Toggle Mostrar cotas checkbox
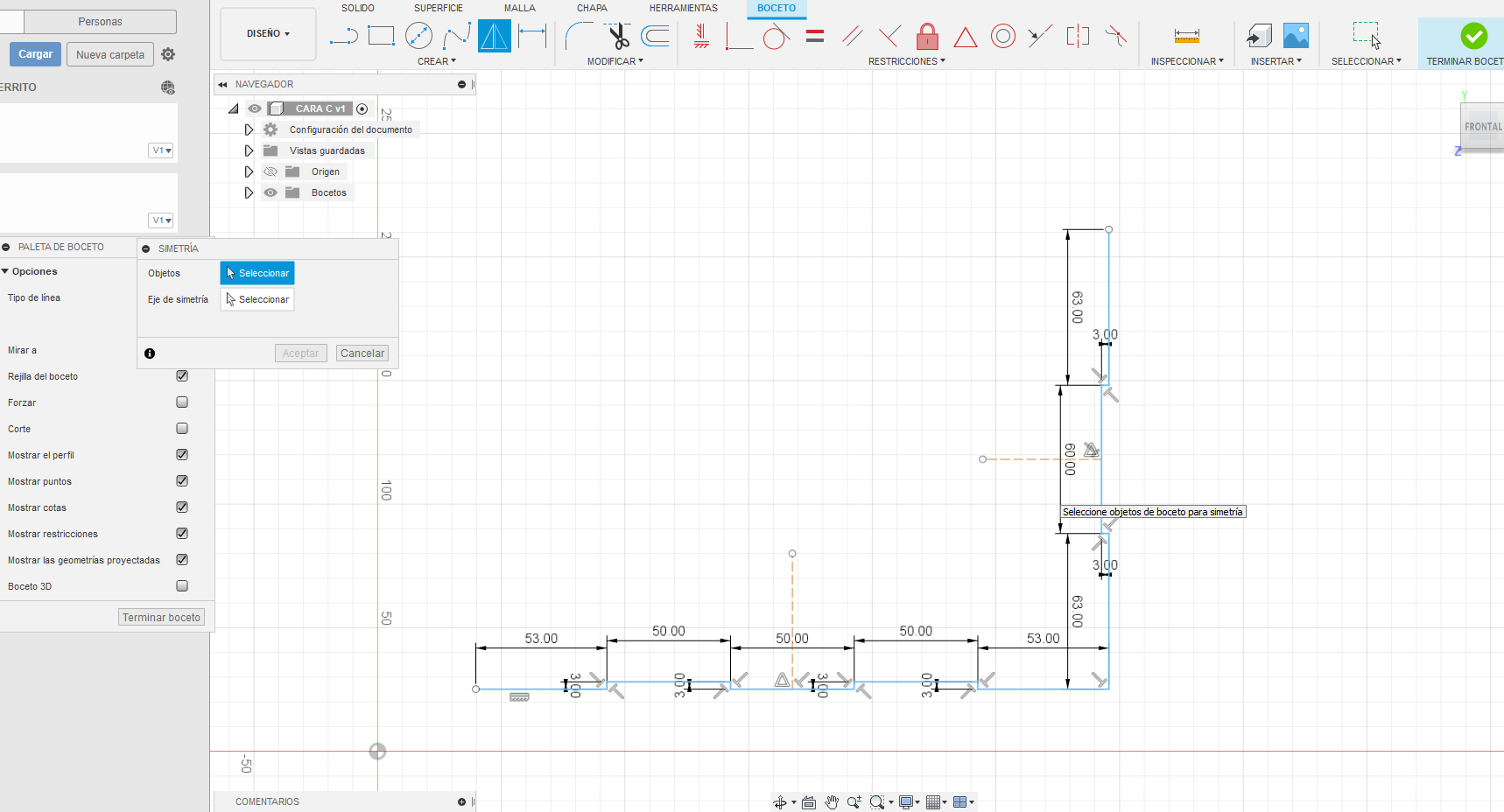The height and width of the screenshot is (812, 1504). click(x=182, y=507)
